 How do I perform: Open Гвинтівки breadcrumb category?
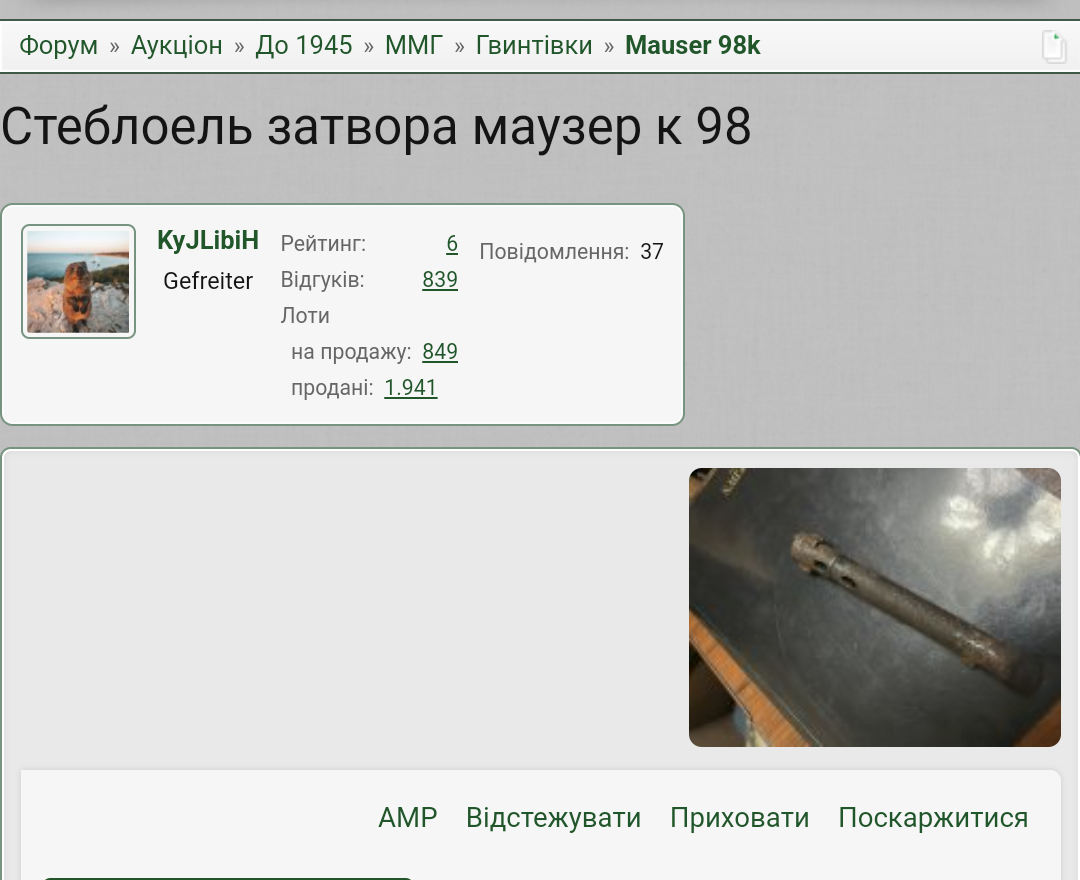click(534, 45)
